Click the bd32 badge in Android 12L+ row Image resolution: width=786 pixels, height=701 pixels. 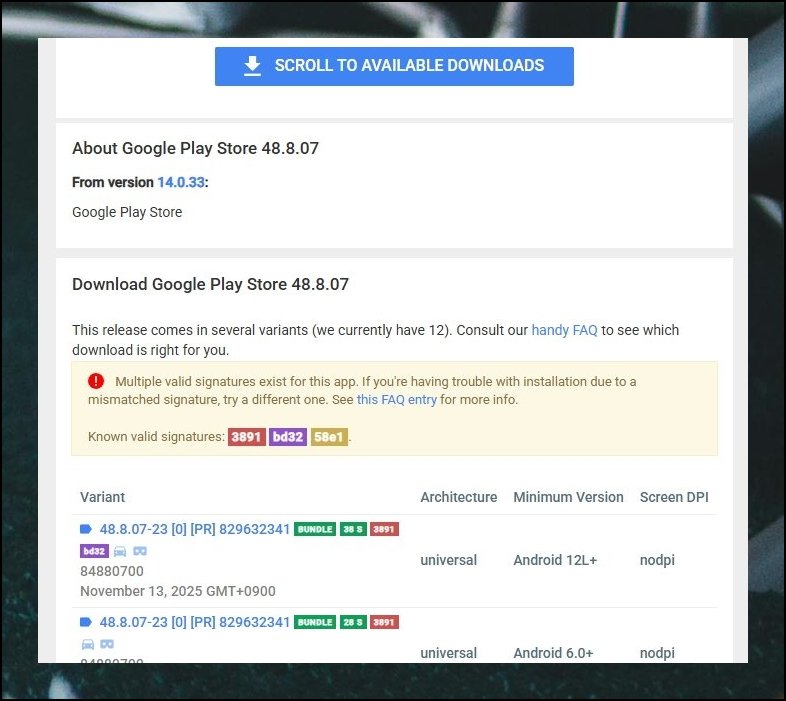tap(94, 551)
